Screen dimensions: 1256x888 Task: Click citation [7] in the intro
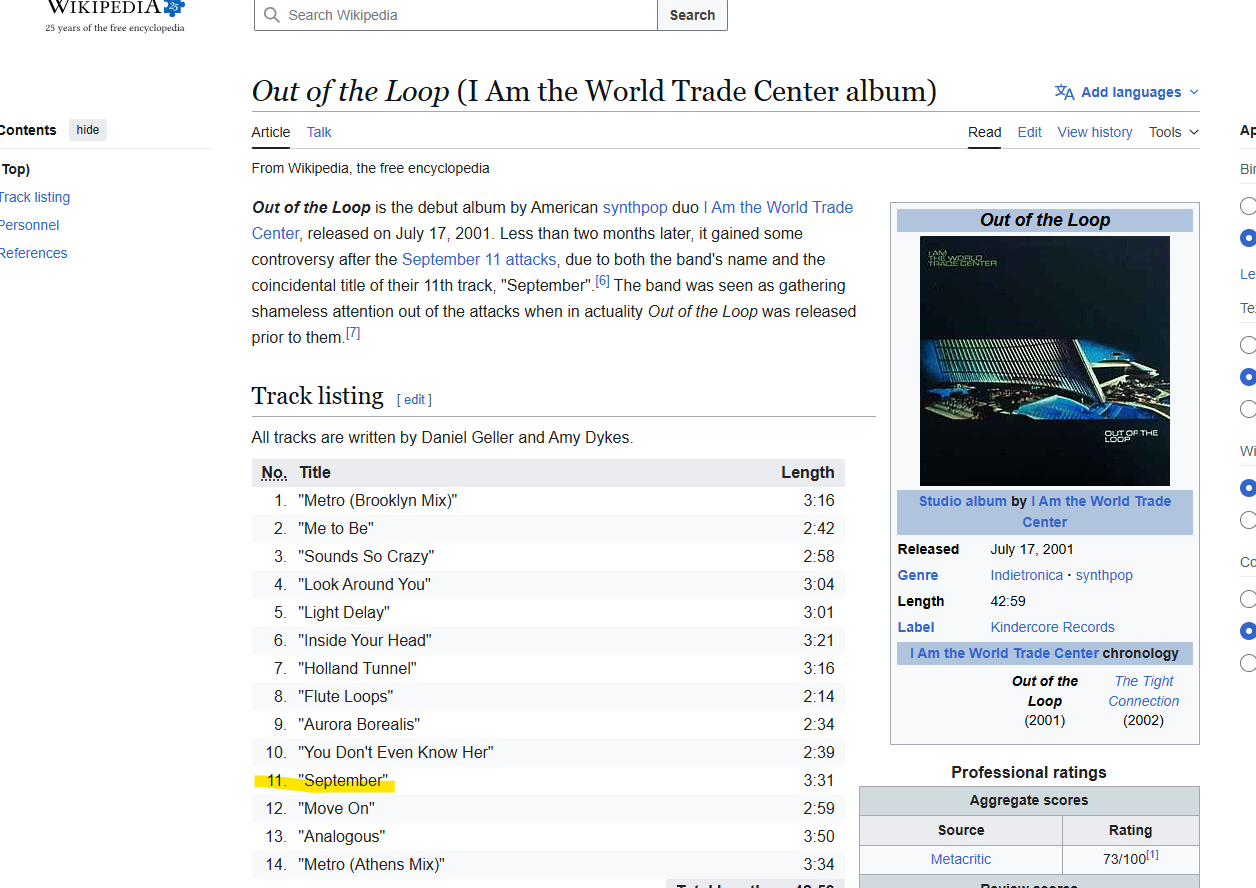click(x=353, y=333)
